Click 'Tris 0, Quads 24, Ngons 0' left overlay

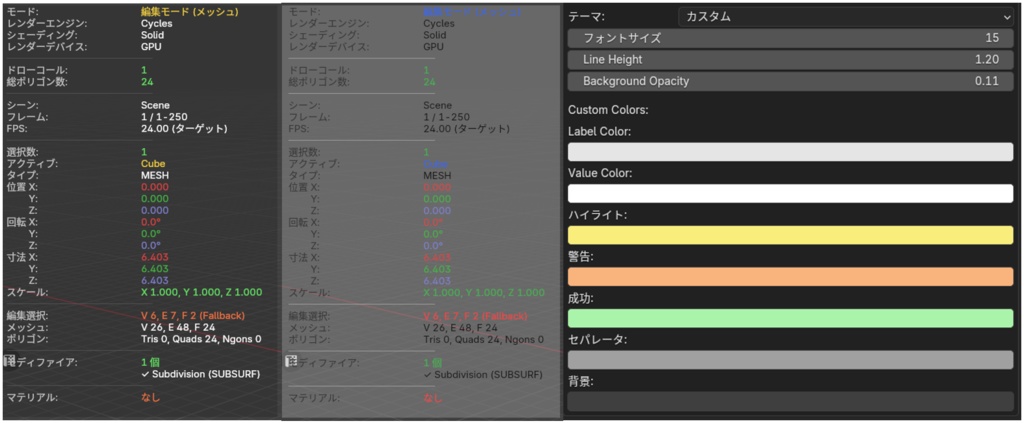(x=201, y=339)
